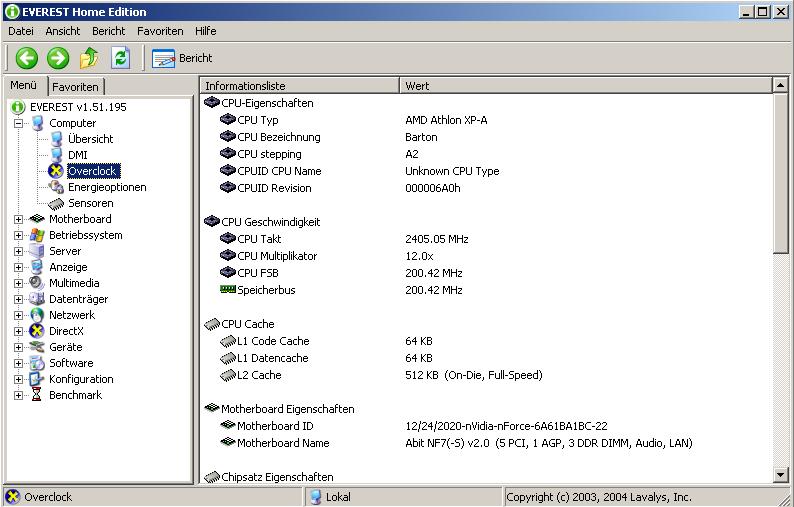Refresh the page with the toolbar refresh icon
The height and width of the screenshot is (507, 794).
pyautogui.click(x=121, y=58)
